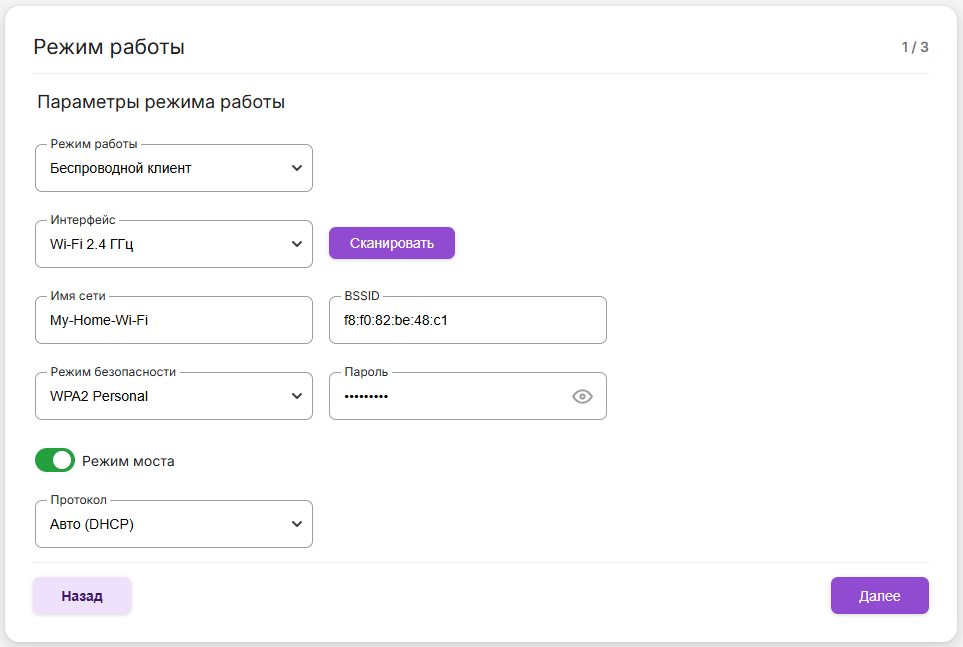The height and width of the screenshot is (647, 963).
Task: Click the chevron arrow in Режим безопасности
Action: (x=296, y=397)
